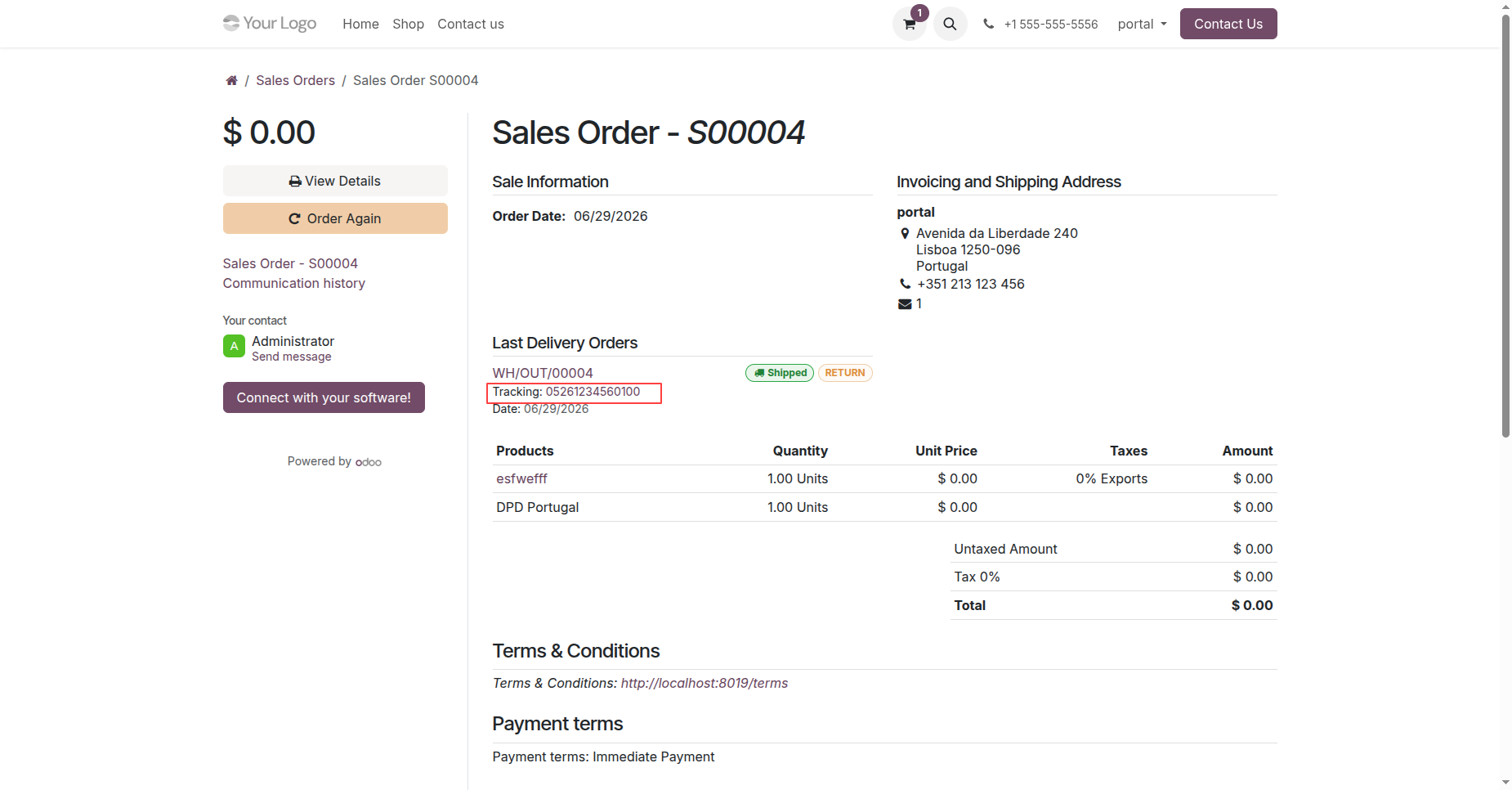
Task: Click the delivery Date 06/29/2026 text
Action: (540, 409)
